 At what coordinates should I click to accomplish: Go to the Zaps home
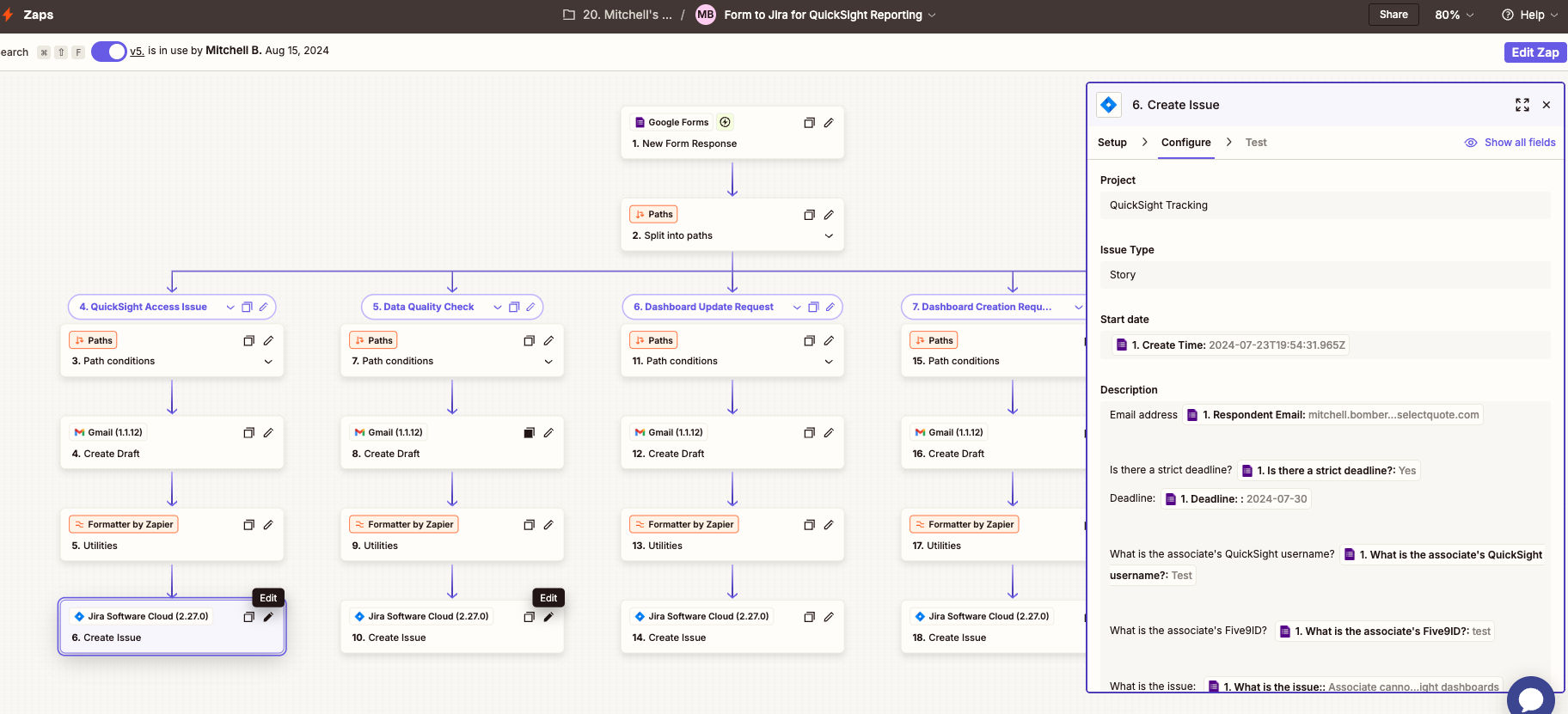[x=38, y=15]
